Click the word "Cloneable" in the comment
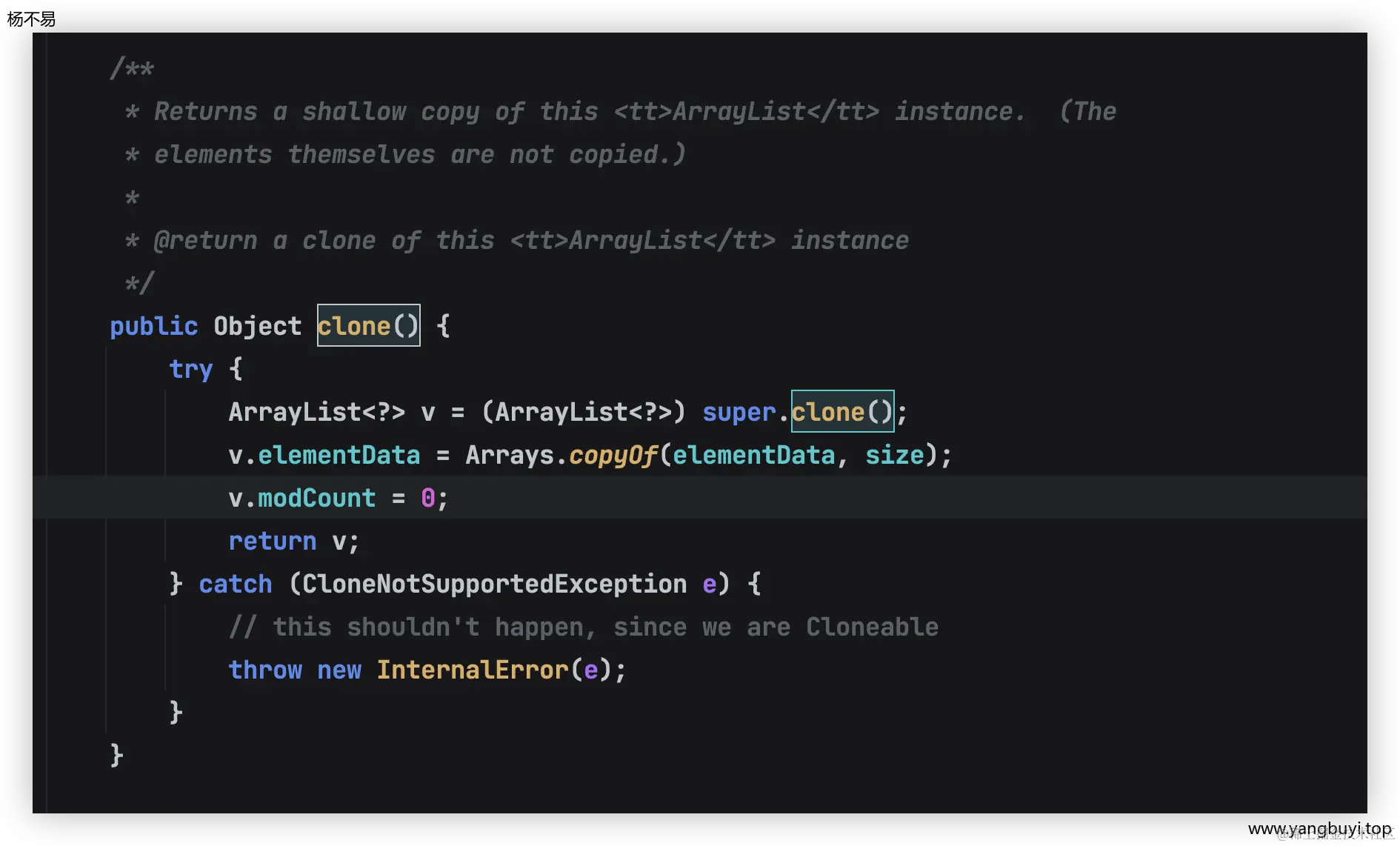The height and width of the screenshot is (846, 1400). point(873,627)
